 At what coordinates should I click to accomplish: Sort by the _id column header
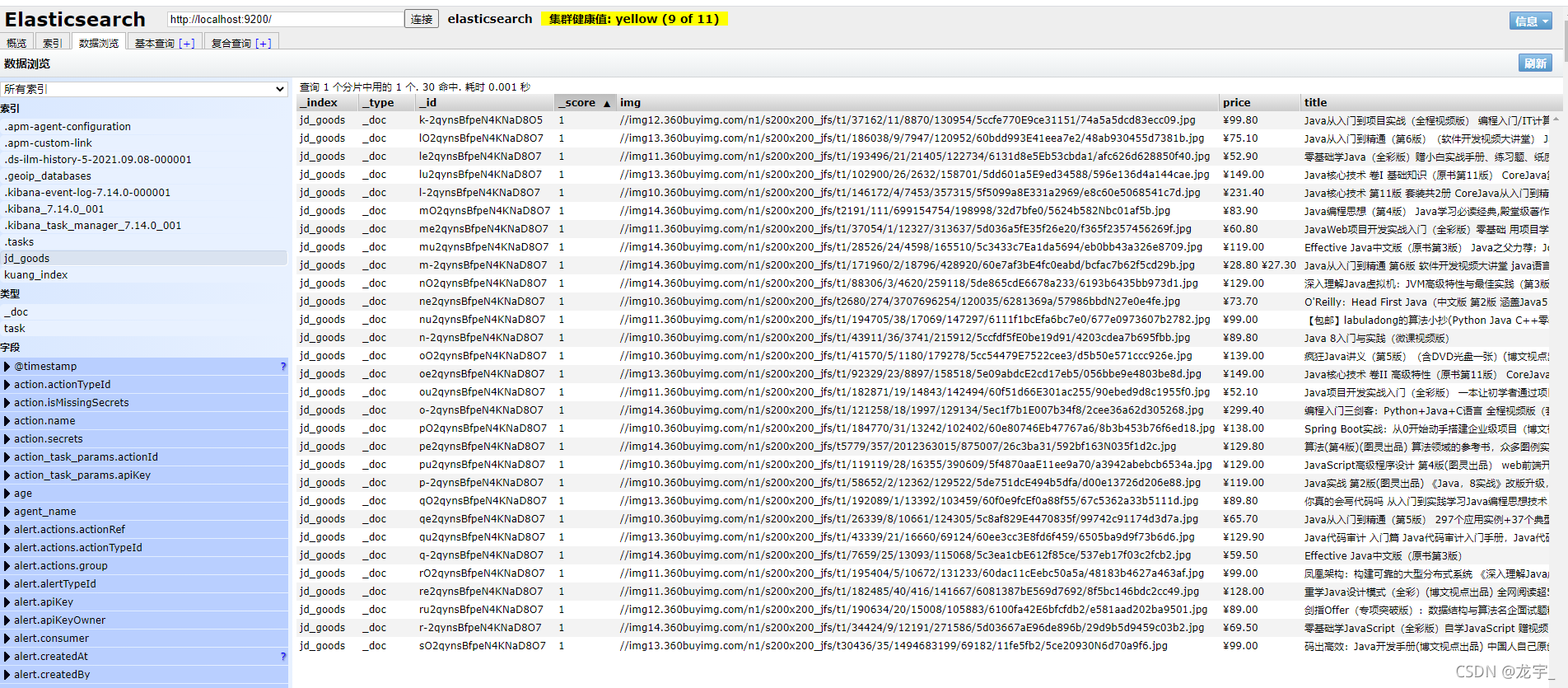[484, 102]
